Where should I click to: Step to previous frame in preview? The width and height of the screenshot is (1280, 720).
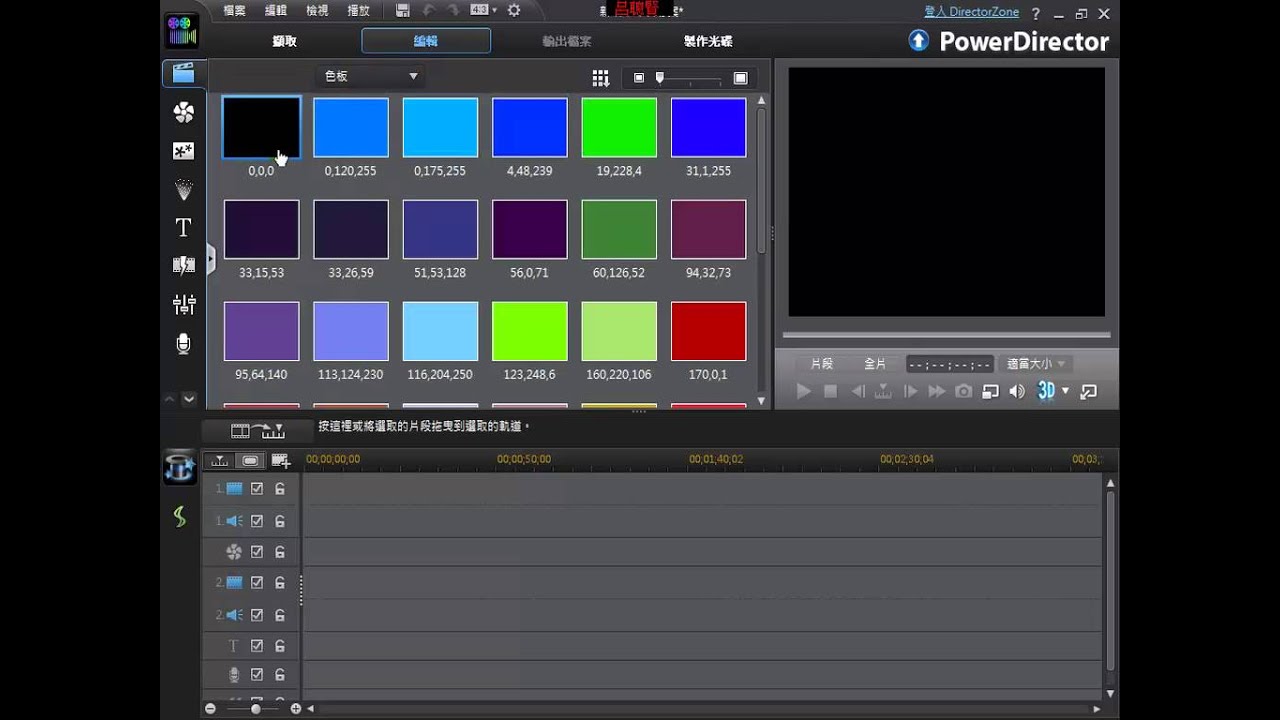point(857,391)
